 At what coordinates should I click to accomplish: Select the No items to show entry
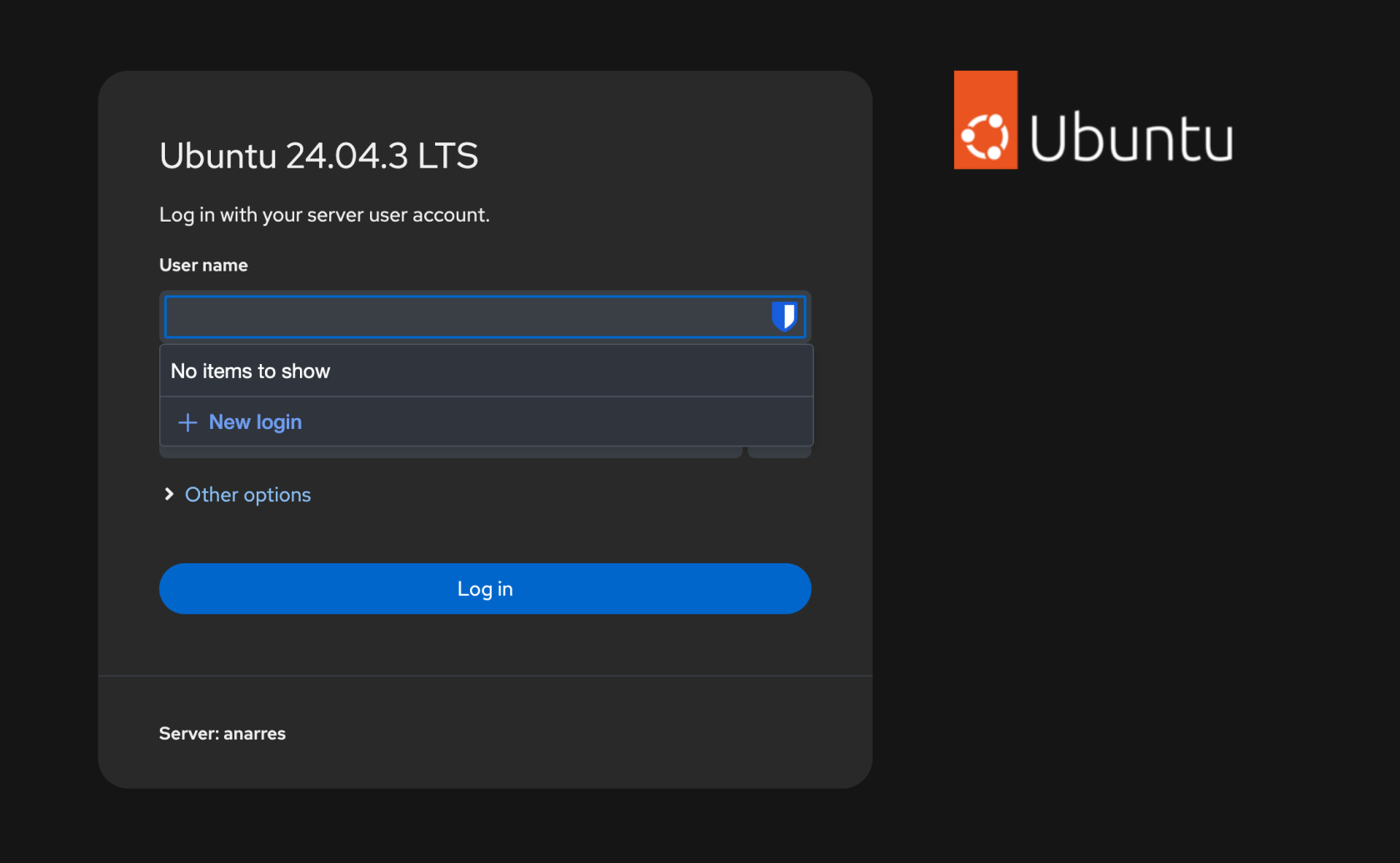486,372
